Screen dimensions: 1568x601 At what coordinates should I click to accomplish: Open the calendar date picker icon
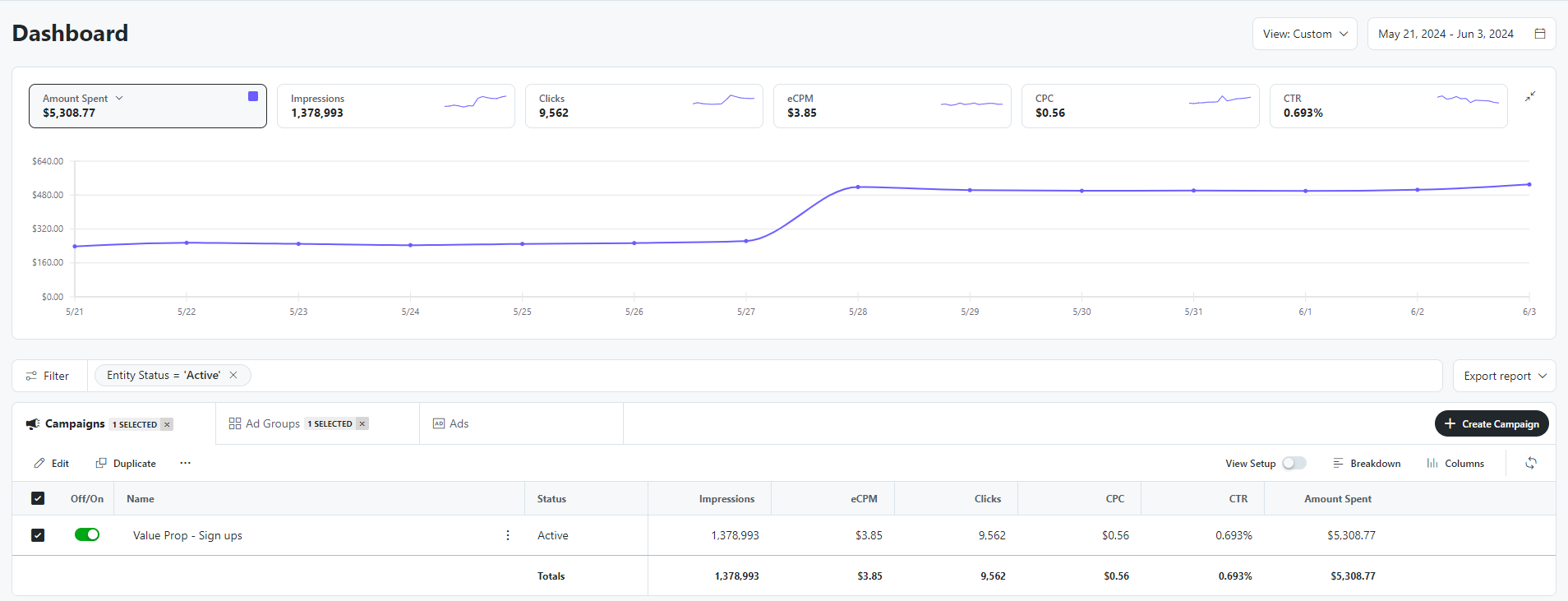1539,34
